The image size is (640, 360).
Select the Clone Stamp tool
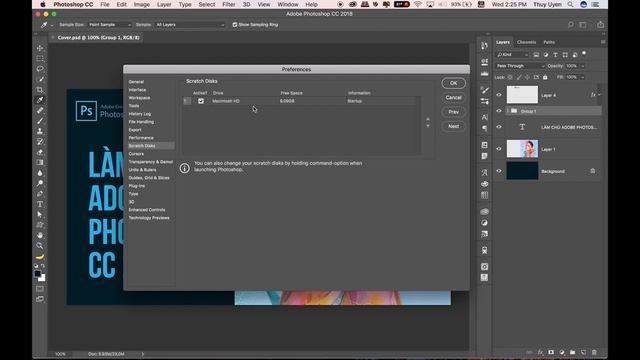click(40, 131)
